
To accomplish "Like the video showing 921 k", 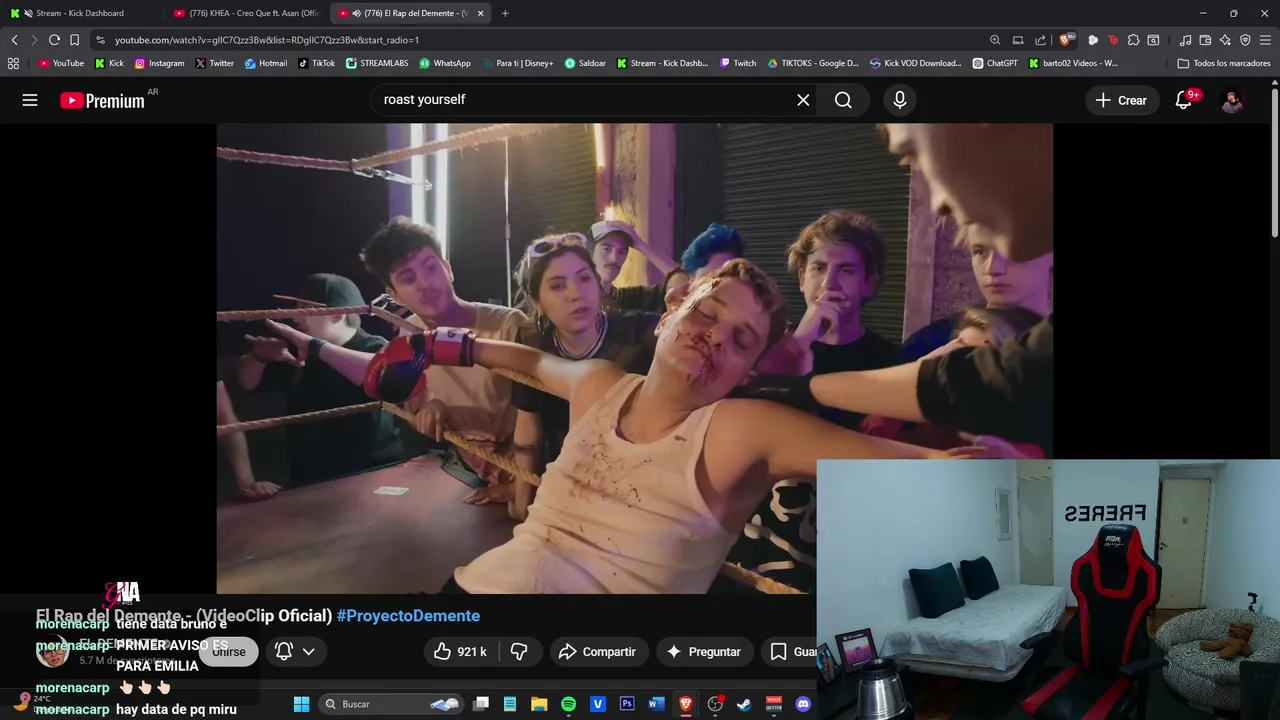I will [461, 652].
